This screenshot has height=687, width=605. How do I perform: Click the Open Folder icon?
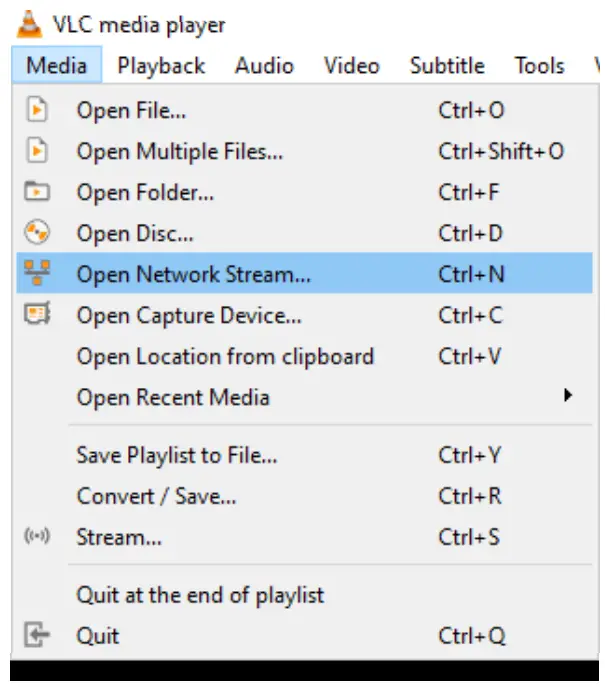(x=36, y=192)
